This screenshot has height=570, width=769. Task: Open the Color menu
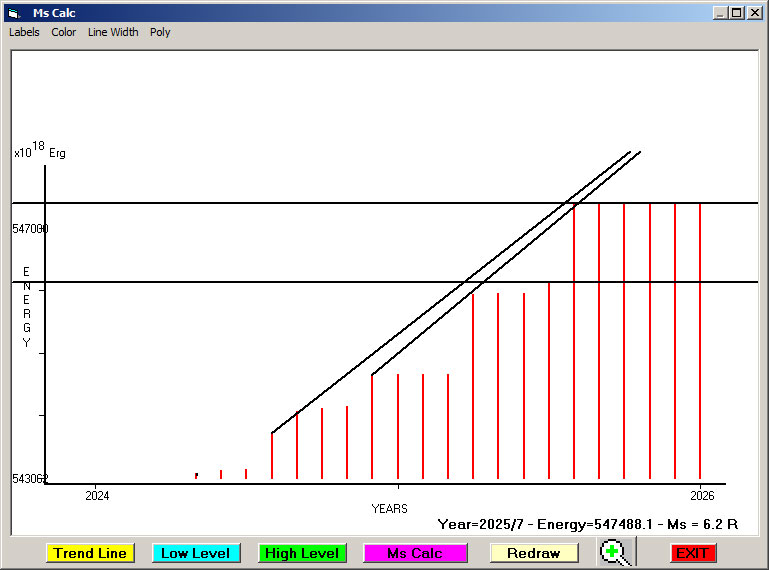pos(64,32)
